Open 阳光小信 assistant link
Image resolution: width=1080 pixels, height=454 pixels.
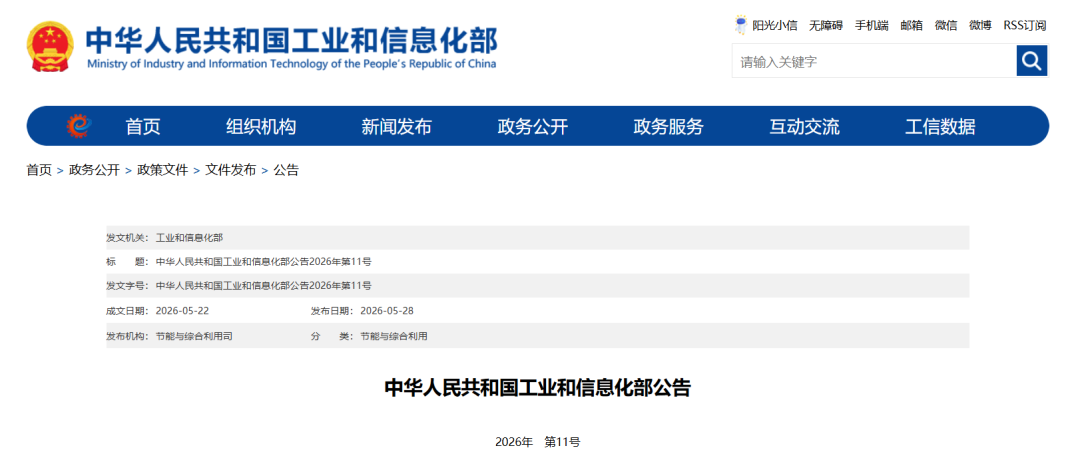pos(774,25)
